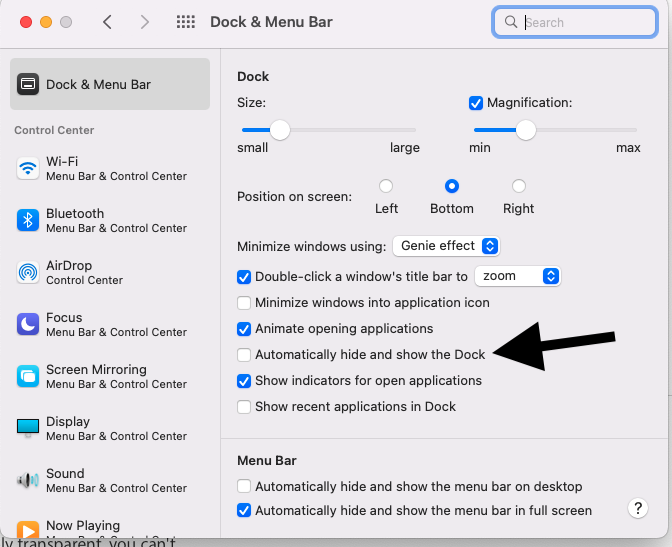Enable Automatically hide and show the Dock
672x547 pixels.
244,355
